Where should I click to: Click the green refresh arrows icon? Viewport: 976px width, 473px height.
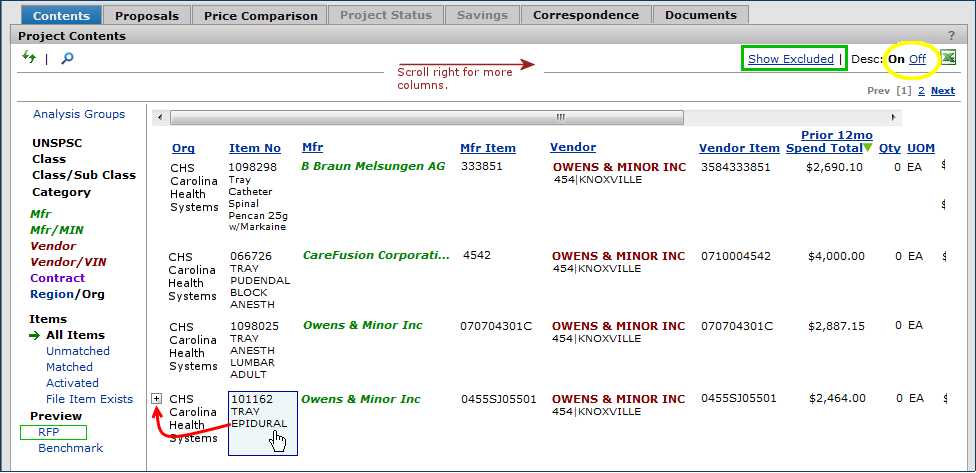[x=29, y=58]
